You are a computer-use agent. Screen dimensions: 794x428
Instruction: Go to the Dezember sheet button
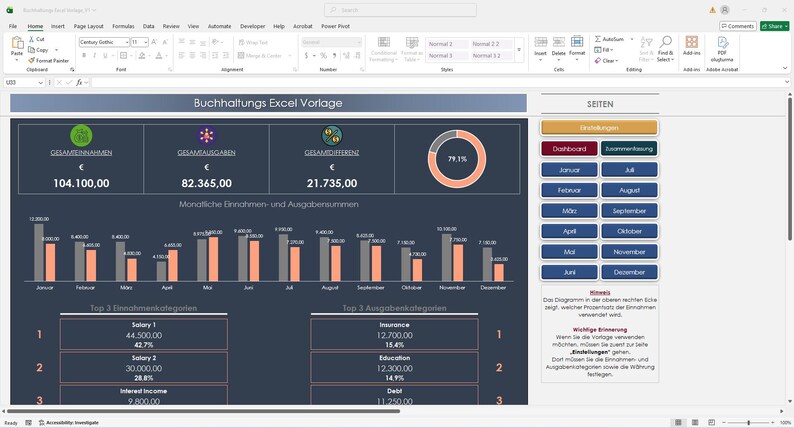pyautogui.click(x=629, y=272)
